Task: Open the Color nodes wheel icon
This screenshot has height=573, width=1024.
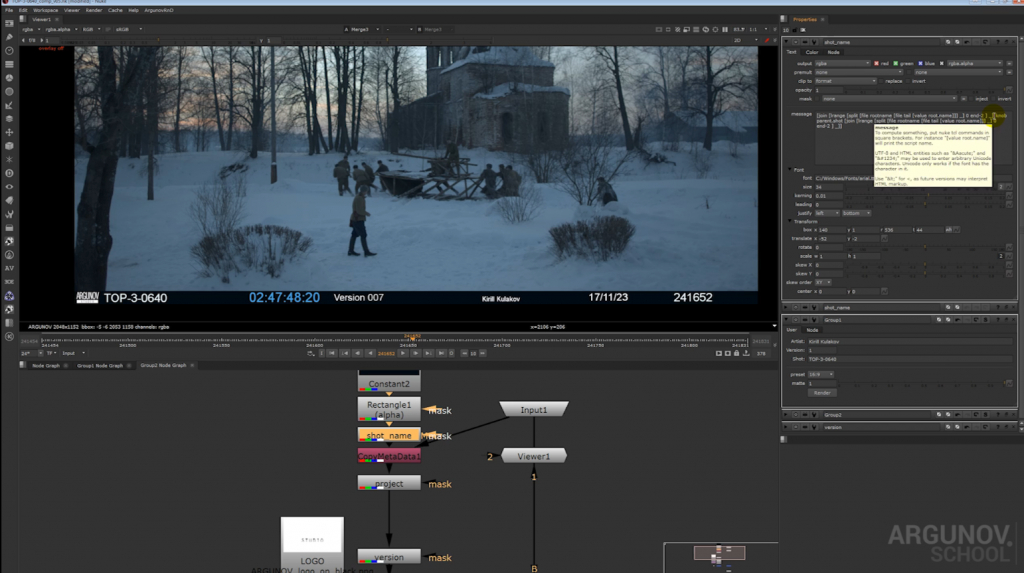Action: [9, 78]
